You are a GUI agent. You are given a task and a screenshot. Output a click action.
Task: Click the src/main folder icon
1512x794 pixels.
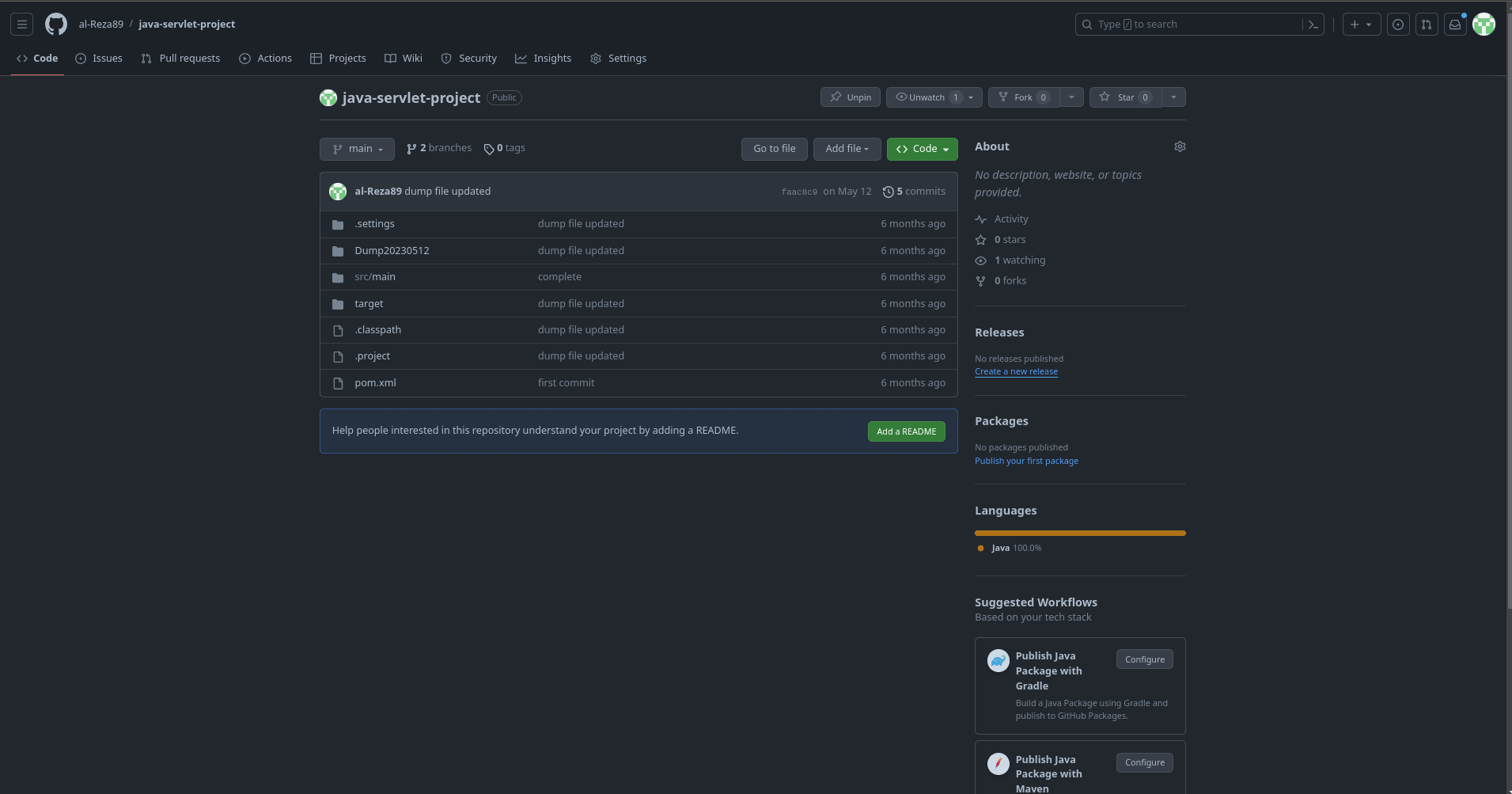click(338, 277)
